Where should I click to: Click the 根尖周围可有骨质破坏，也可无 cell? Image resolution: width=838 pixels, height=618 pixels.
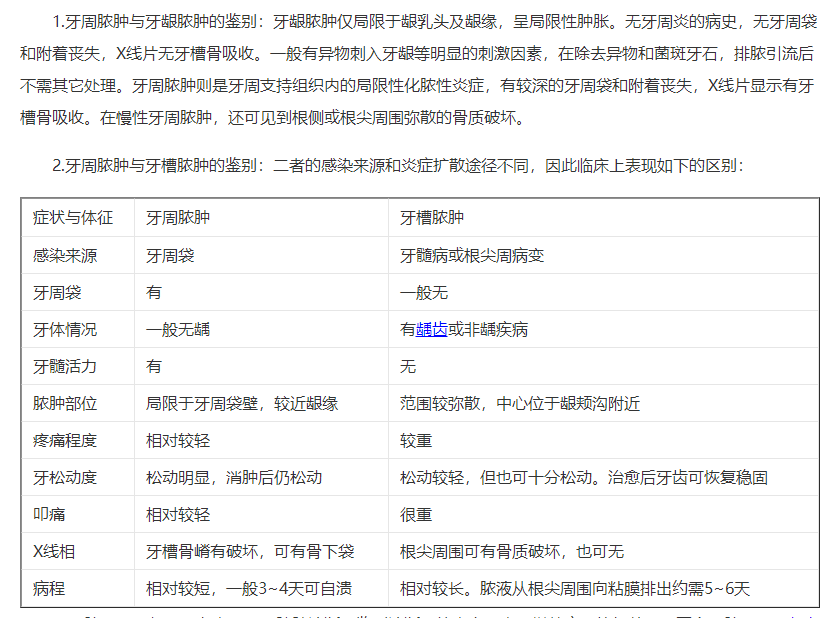512,551
